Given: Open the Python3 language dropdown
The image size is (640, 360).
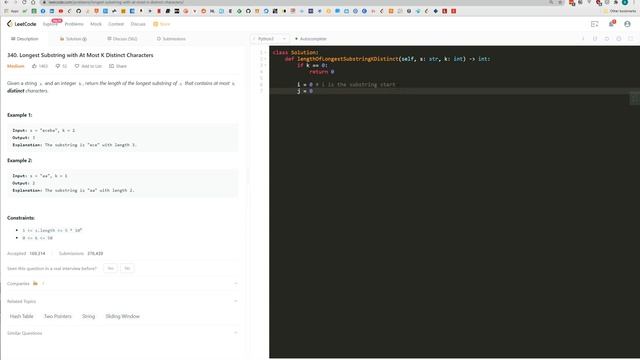Looking at the screenshot, I should pos(270,39).
